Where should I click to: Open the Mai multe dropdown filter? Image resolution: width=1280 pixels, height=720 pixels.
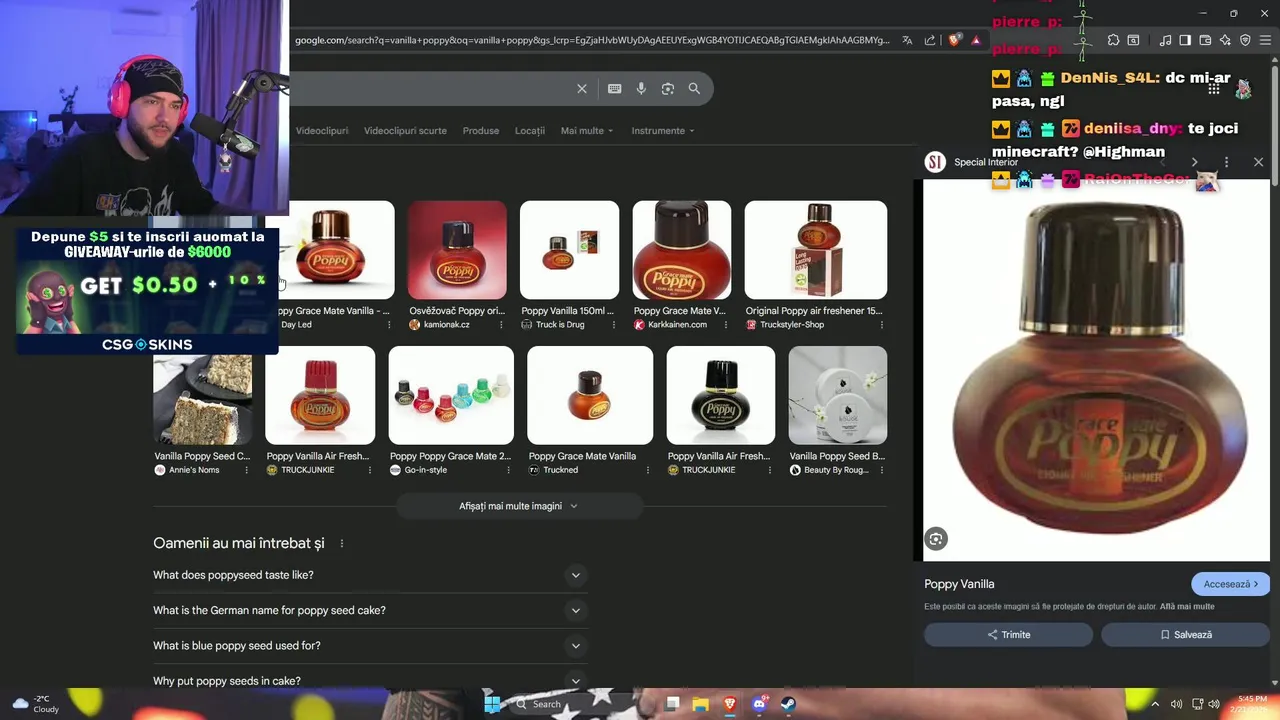(x=587, y=131)
